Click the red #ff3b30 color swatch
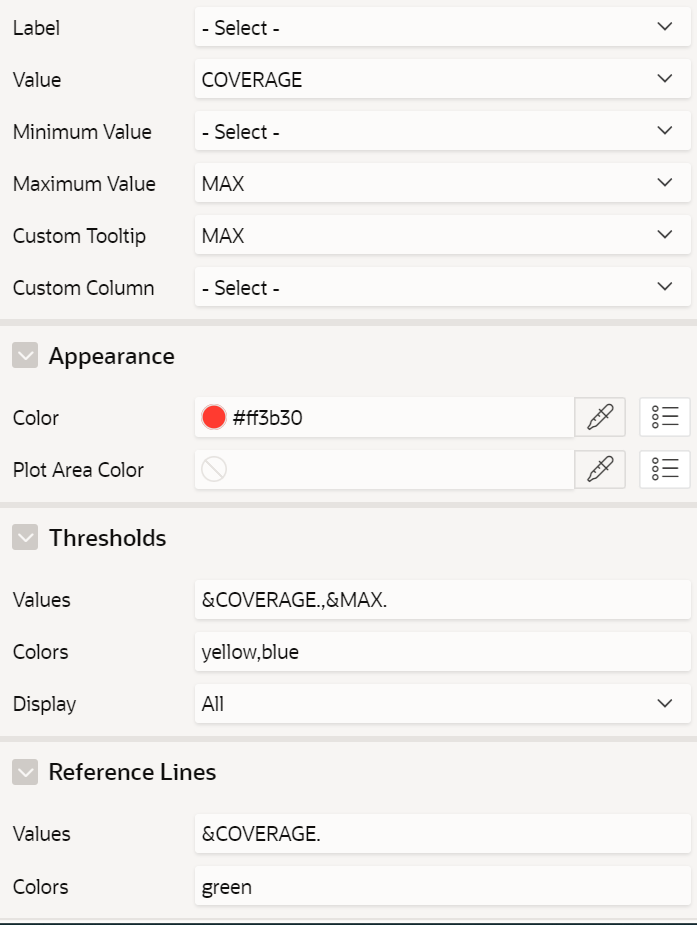This screenshot has width=697, height=925. tap(214, 418)
